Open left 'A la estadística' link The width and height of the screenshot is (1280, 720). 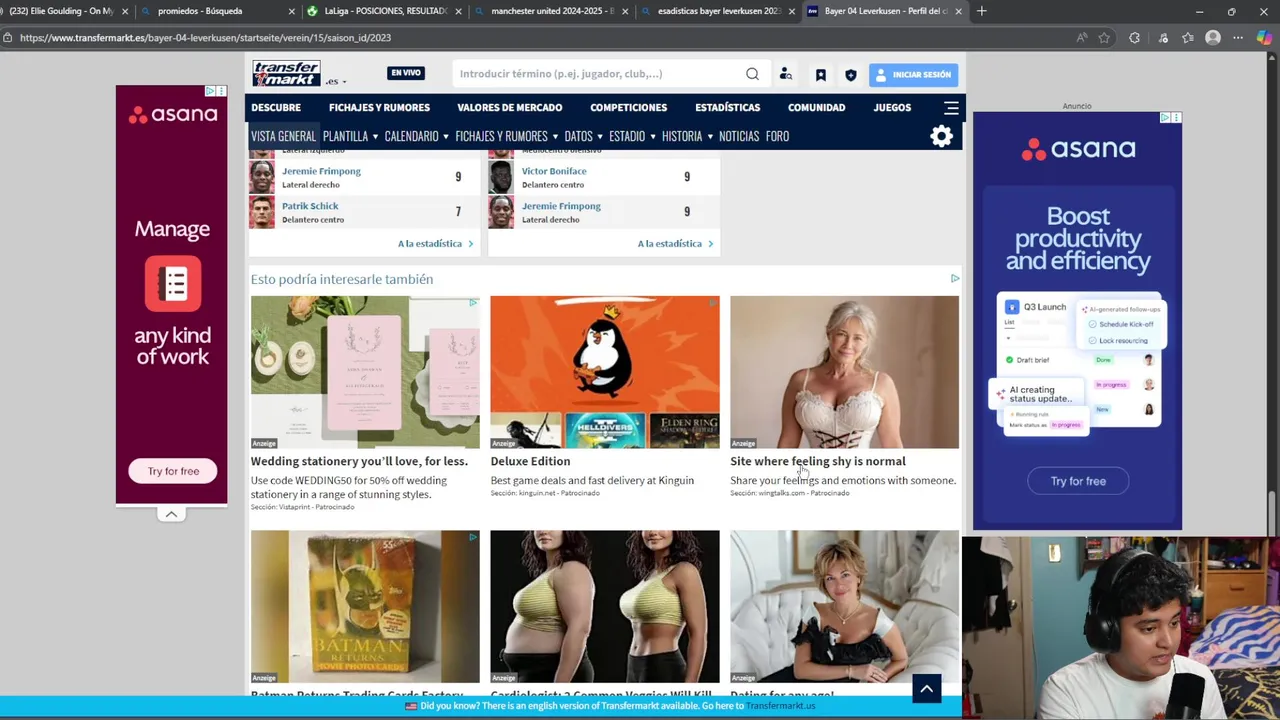(x=435, y=244)
